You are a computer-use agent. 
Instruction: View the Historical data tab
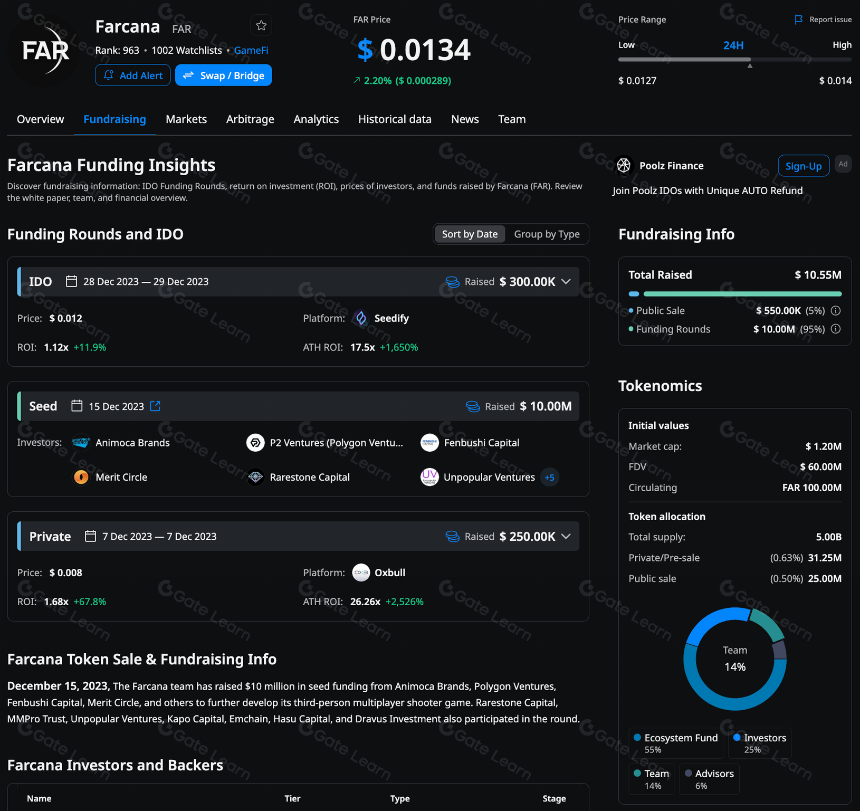pyautogui.click(x=395, y=119)
